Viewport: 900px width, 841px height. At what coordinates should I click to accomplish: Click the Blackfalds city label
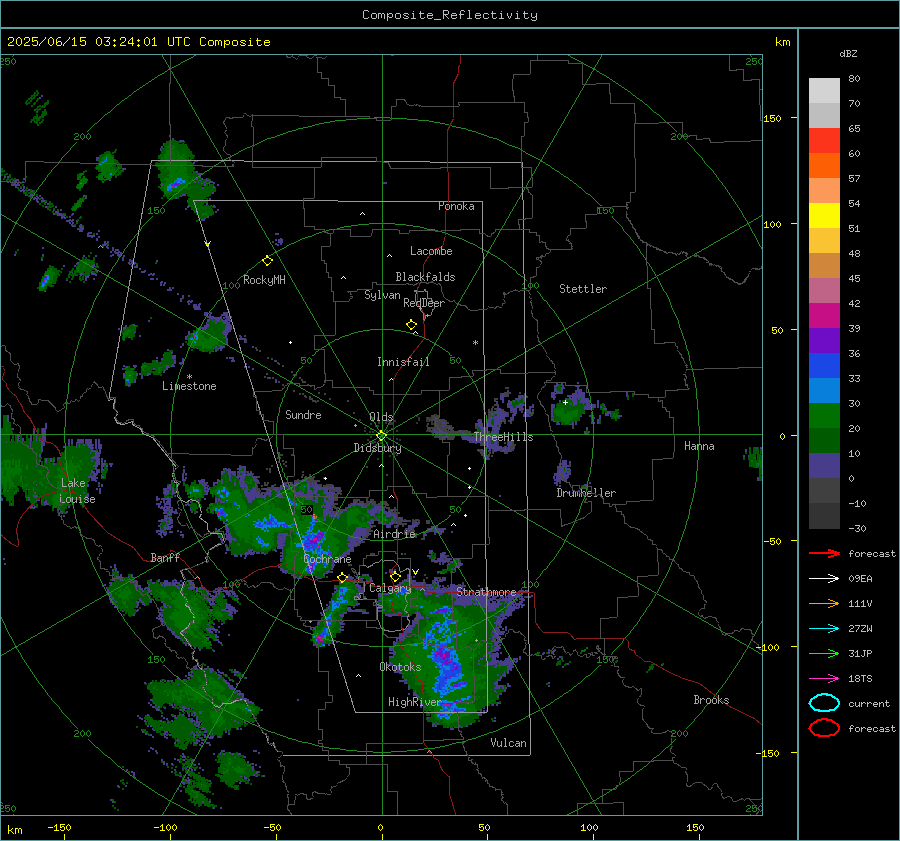[425, 277]
